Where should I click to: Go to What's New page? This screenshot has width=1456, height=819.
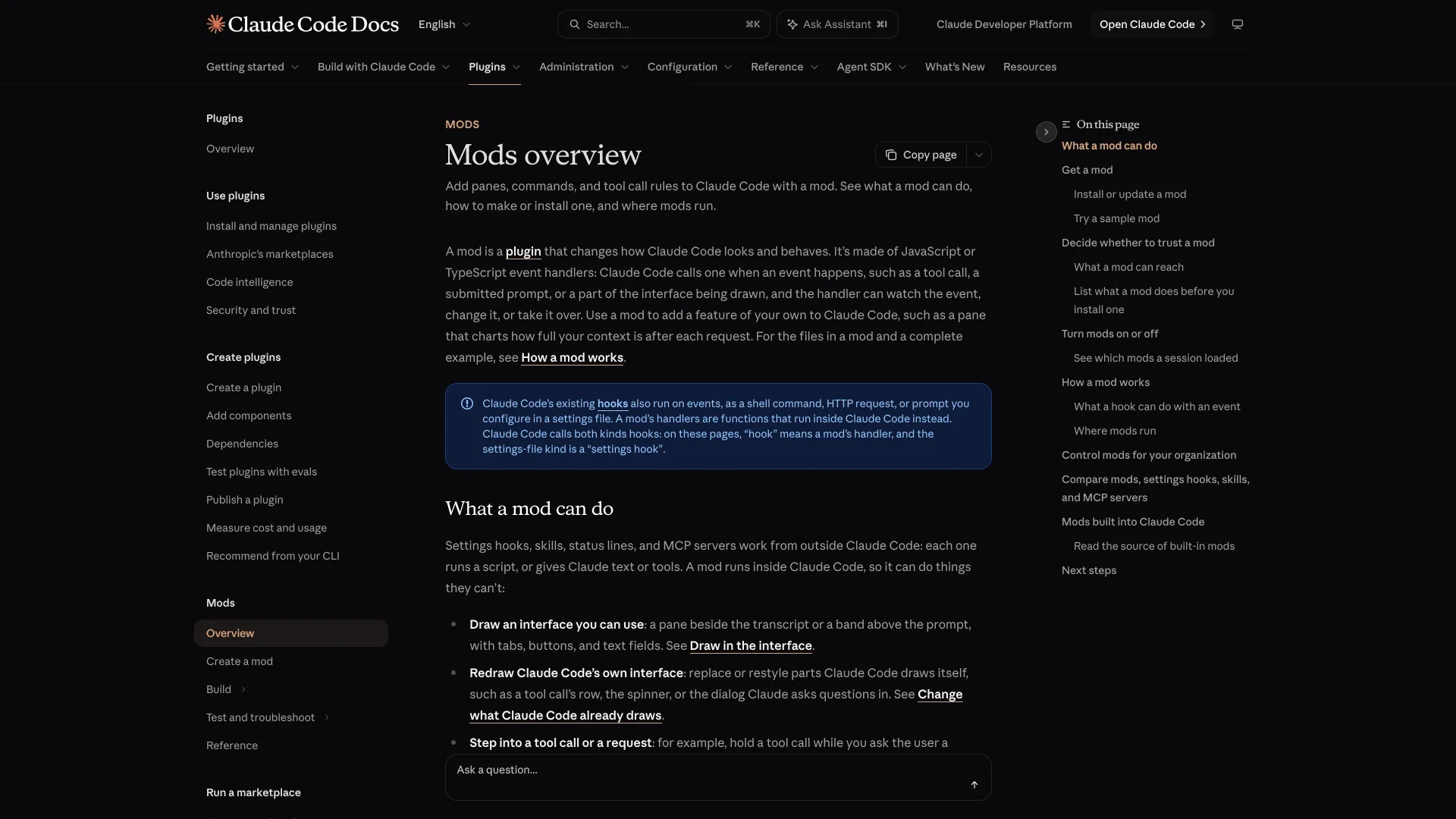955,67
